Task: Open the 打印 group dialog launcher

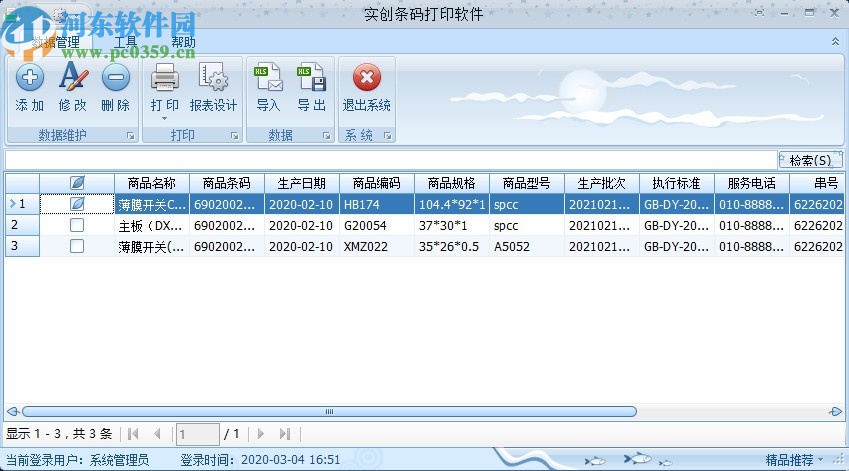Action: (x=234, y=136)
